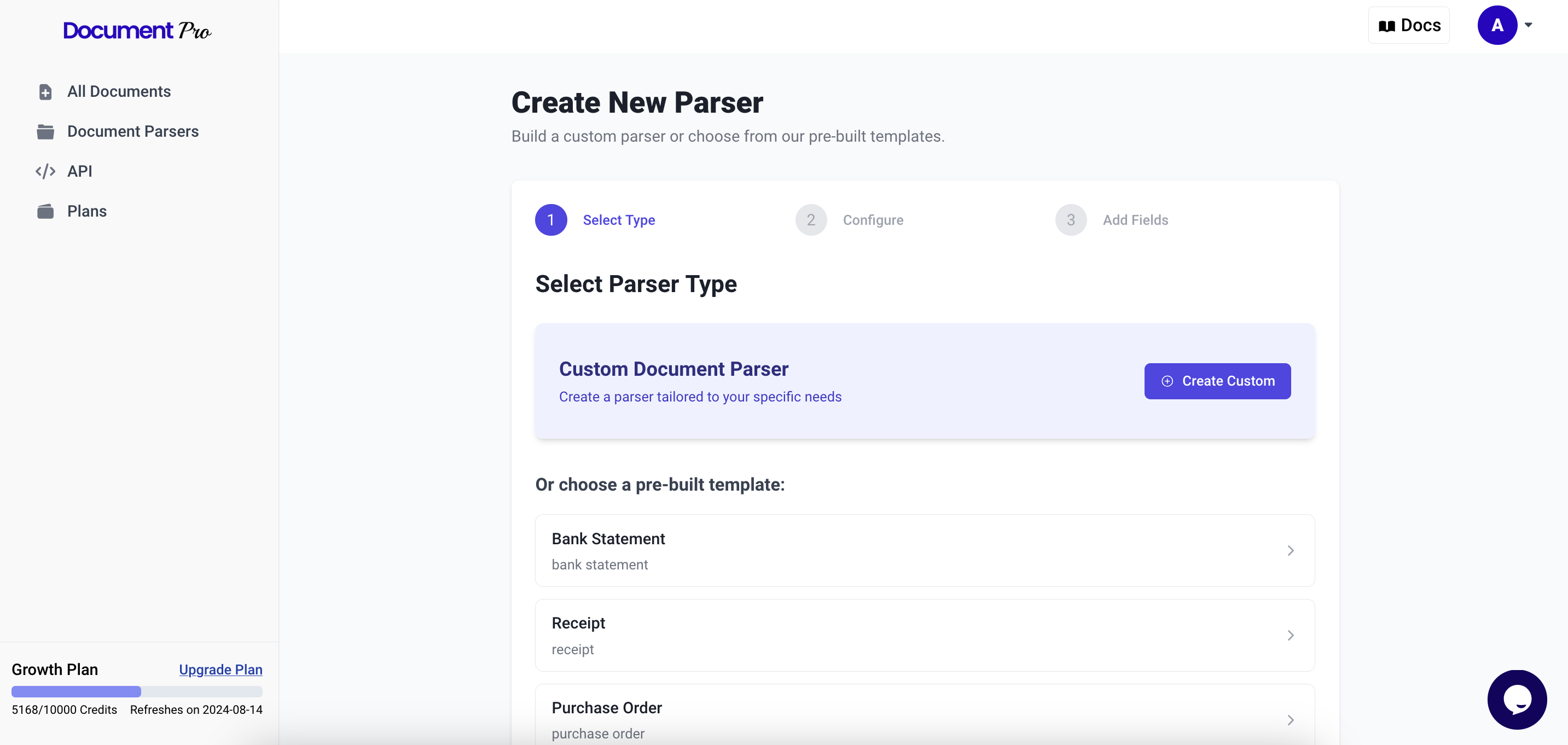Expand the Bank Statement template chevron
The image size is (1568, 745).
1290,550
